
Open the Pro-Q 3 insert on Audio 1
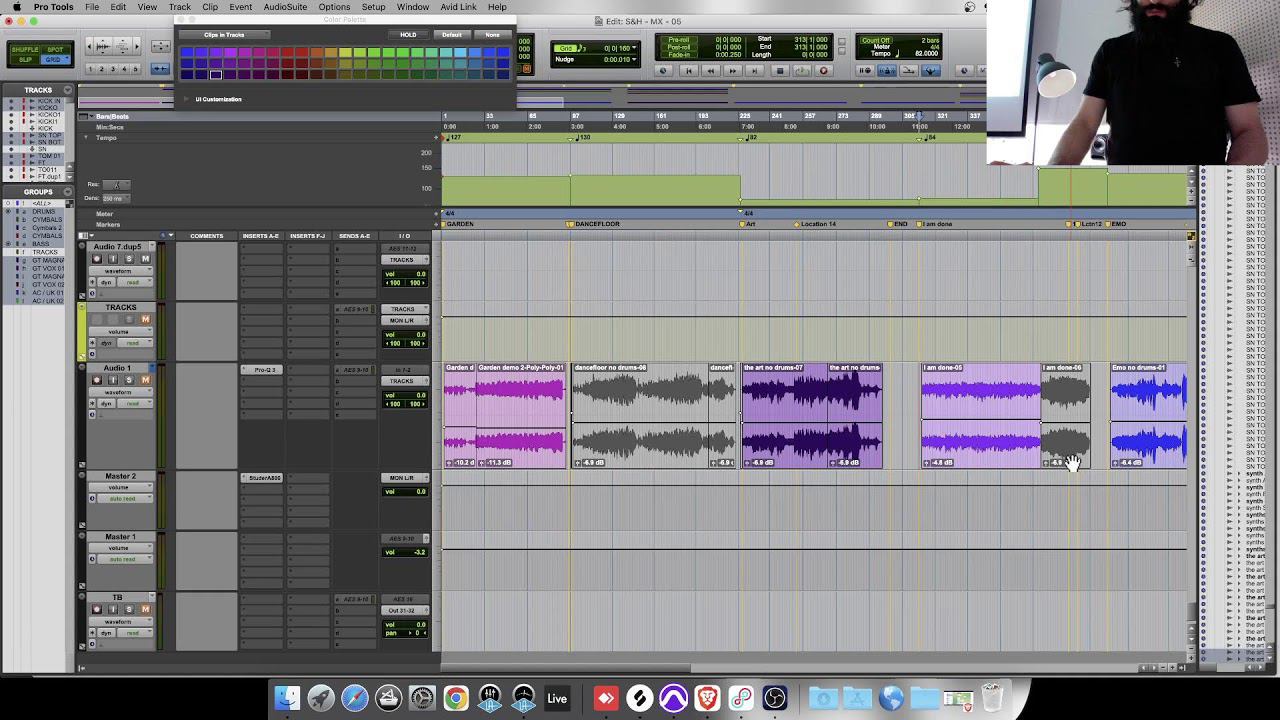tap(262, 370)
